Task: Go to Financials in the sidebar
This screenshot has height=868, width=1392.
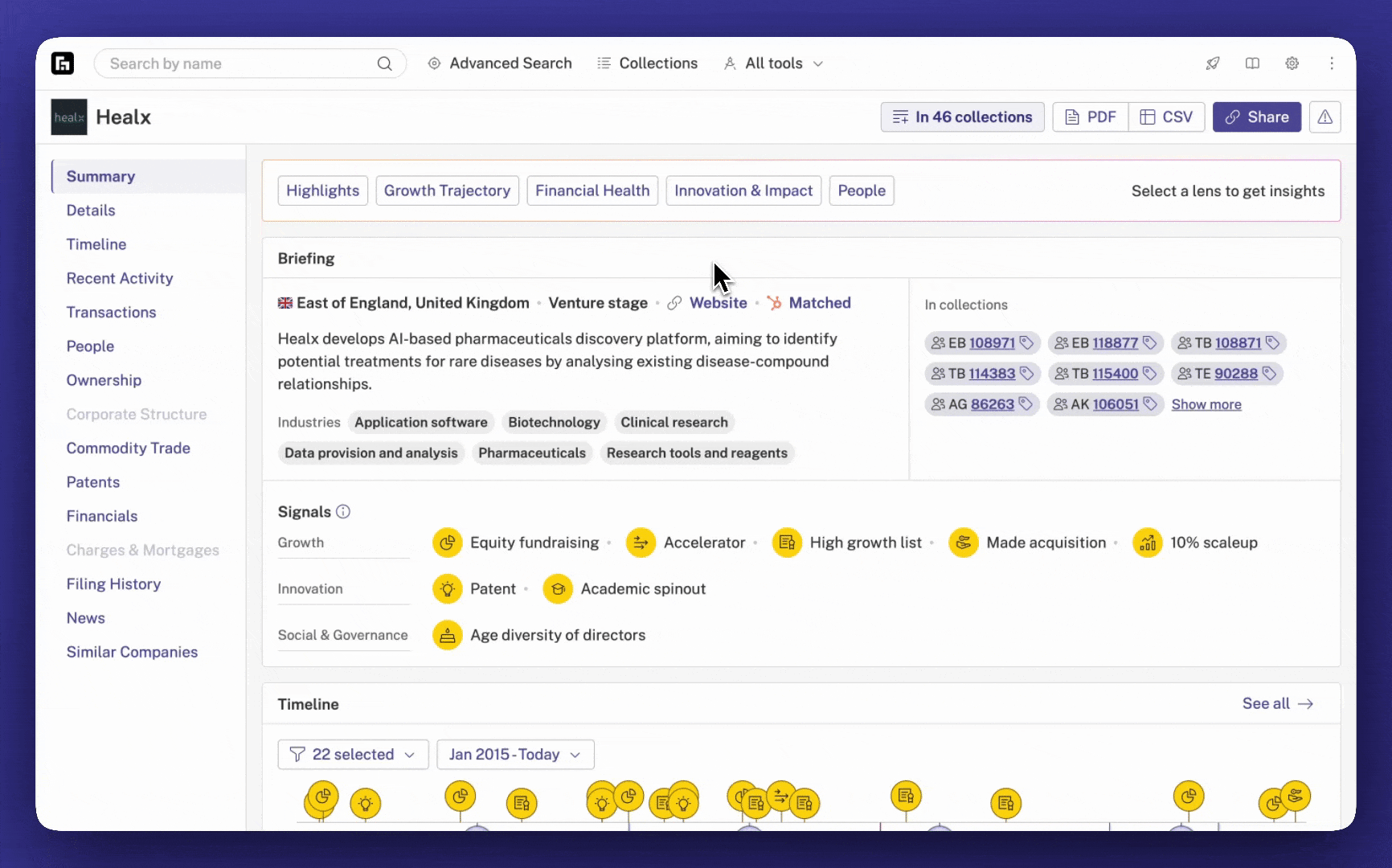Action: pyautogui.click(x=102, y=517)
